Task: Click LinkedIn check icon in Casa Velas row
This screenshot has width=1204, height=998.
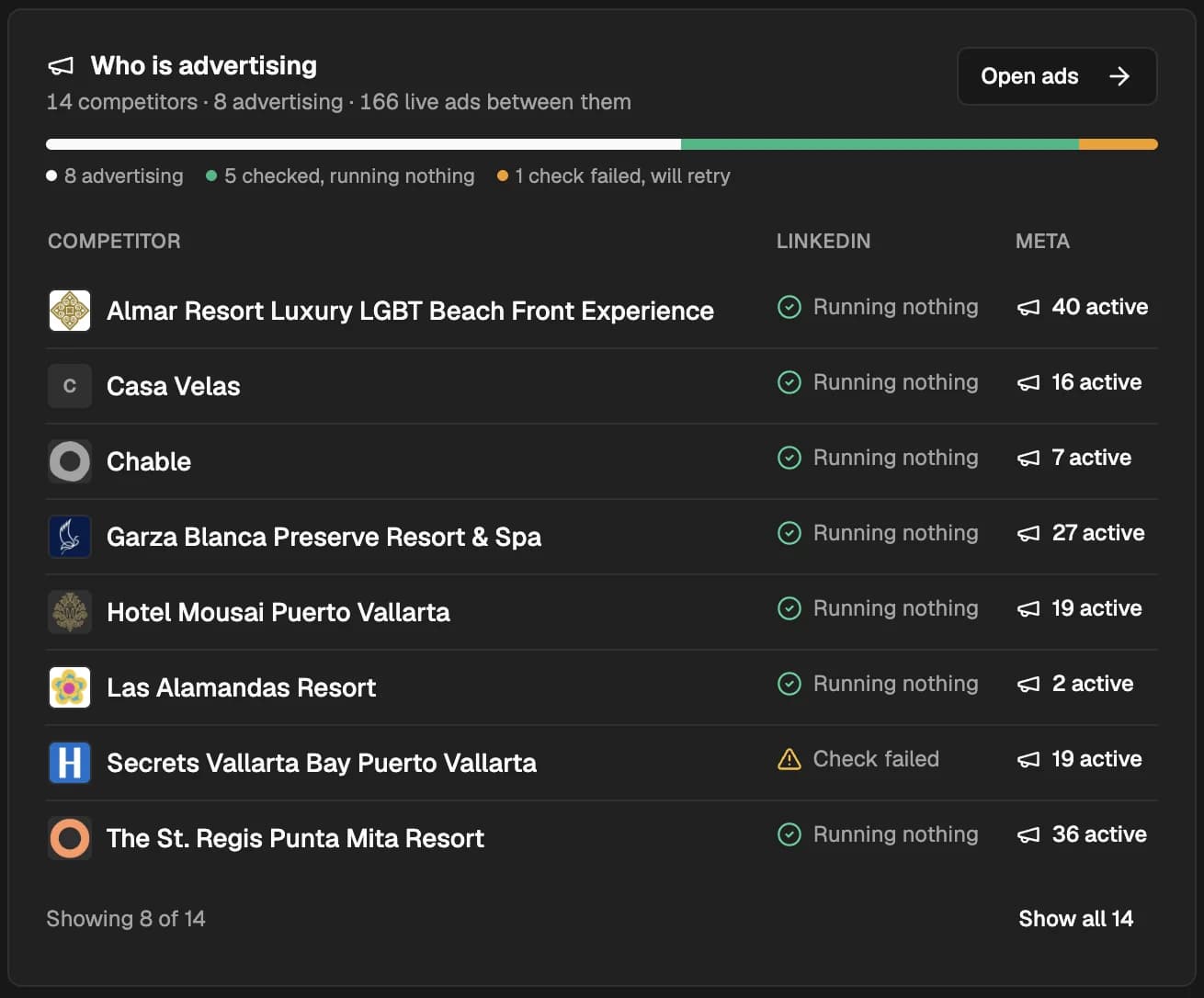Action: (789, 382)
